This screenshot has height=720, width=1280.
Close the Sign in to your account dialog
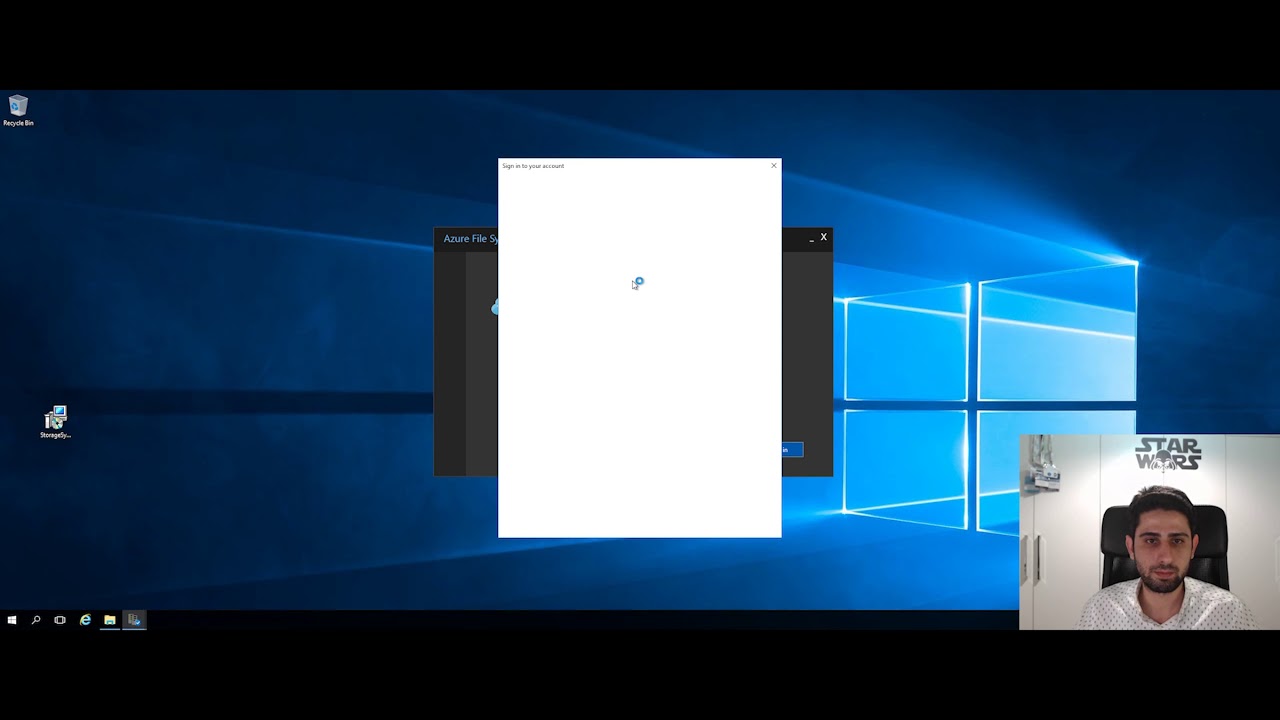773,166
